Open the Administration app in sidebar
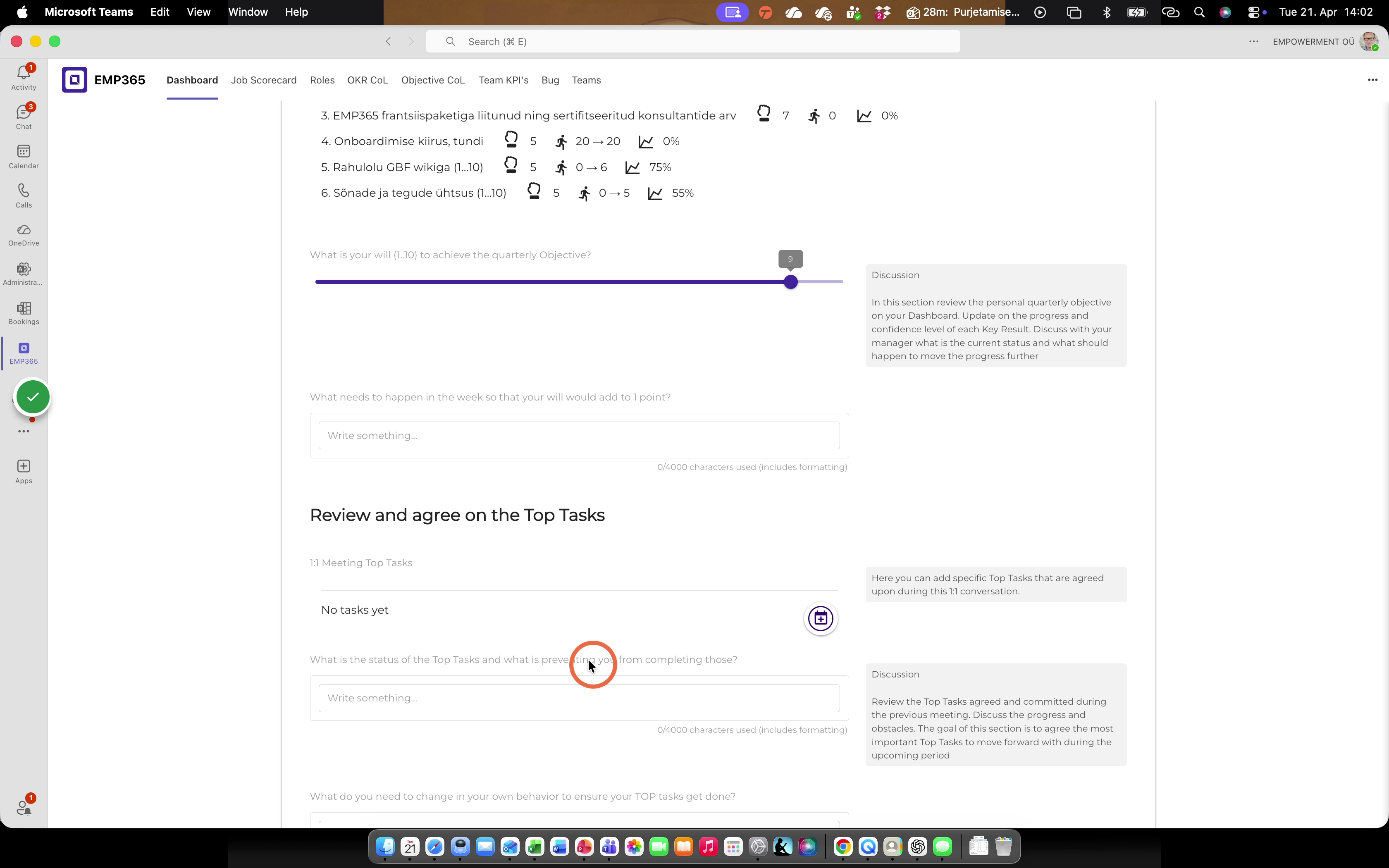Image resolution: width=1389 pixels, height=868 pixels. pyautogui.click(x=24, y=274)
